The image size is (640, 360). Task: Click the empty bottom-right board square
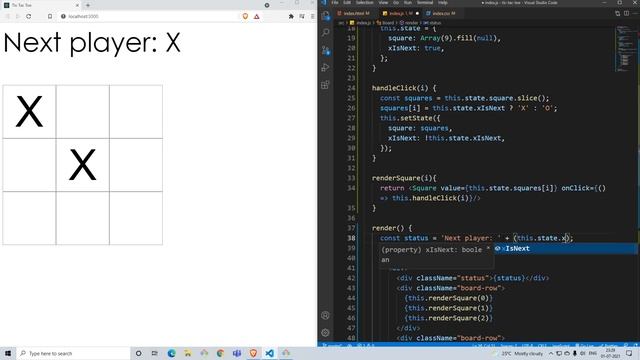click(136, 218)
